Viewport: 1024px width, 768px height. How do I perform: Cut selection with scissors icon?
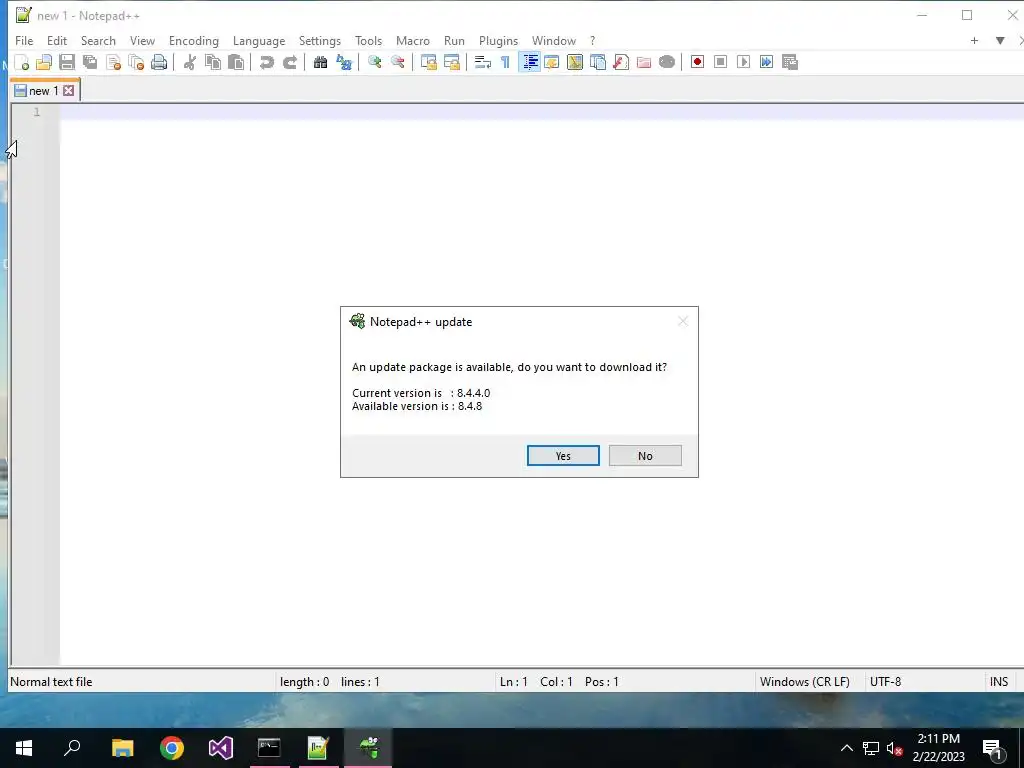click(x=189, y=62)
